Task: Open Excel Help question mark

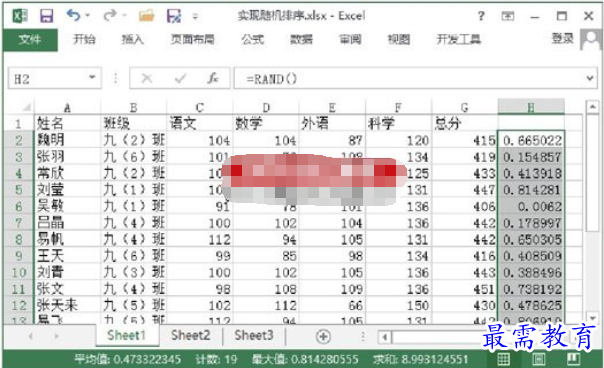Action: click(x=481, y=16)
